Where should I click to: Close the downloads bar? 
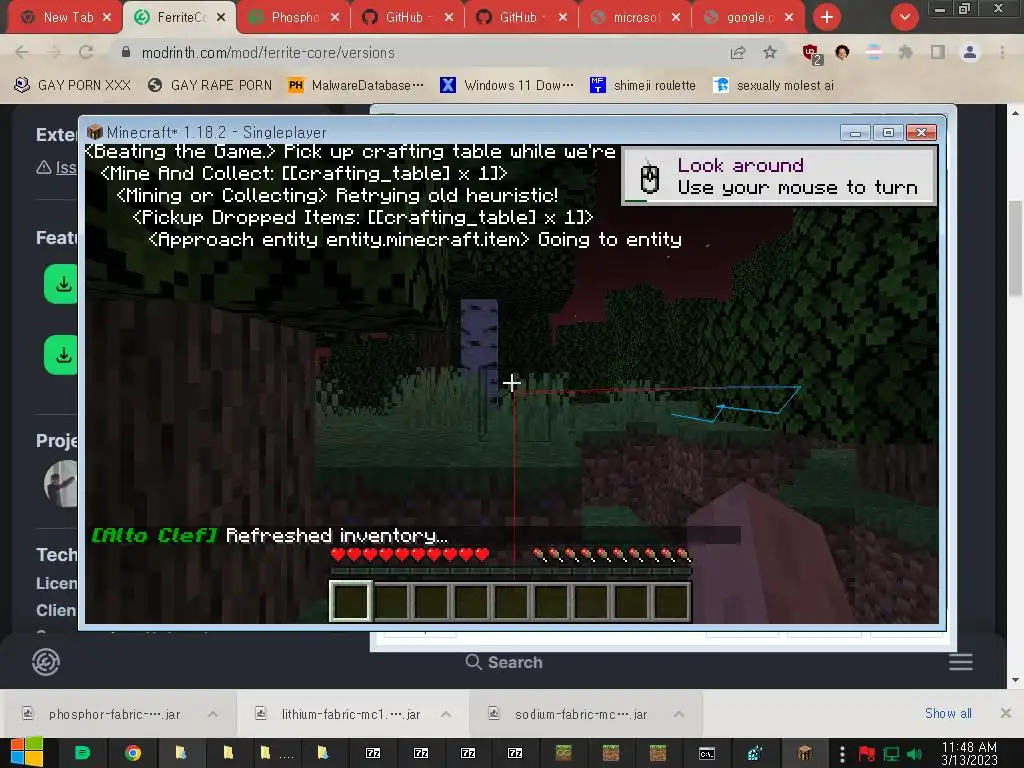click(1006, 713)
